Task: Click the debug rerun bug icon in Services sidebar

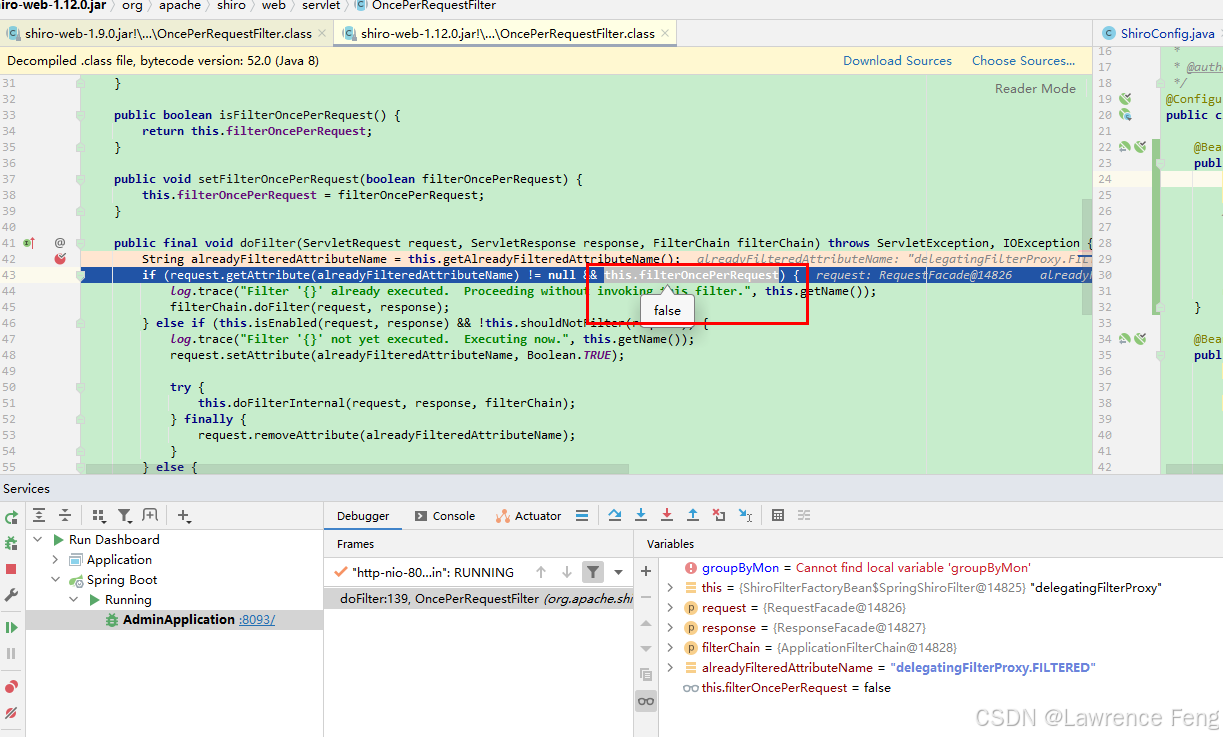Action: coord(11,543)
